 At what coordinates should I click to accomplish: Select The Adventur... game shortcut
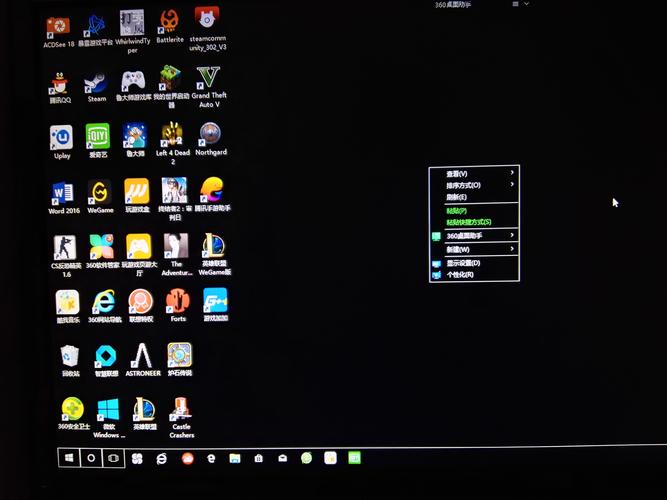177,254
